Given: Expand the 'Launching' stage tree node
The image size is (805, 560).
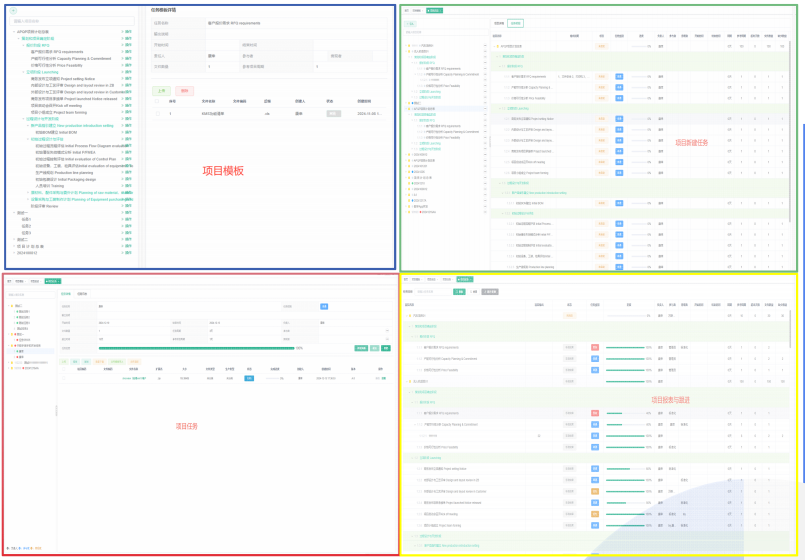Looking at the screenshot, I should tap(24, 72).
